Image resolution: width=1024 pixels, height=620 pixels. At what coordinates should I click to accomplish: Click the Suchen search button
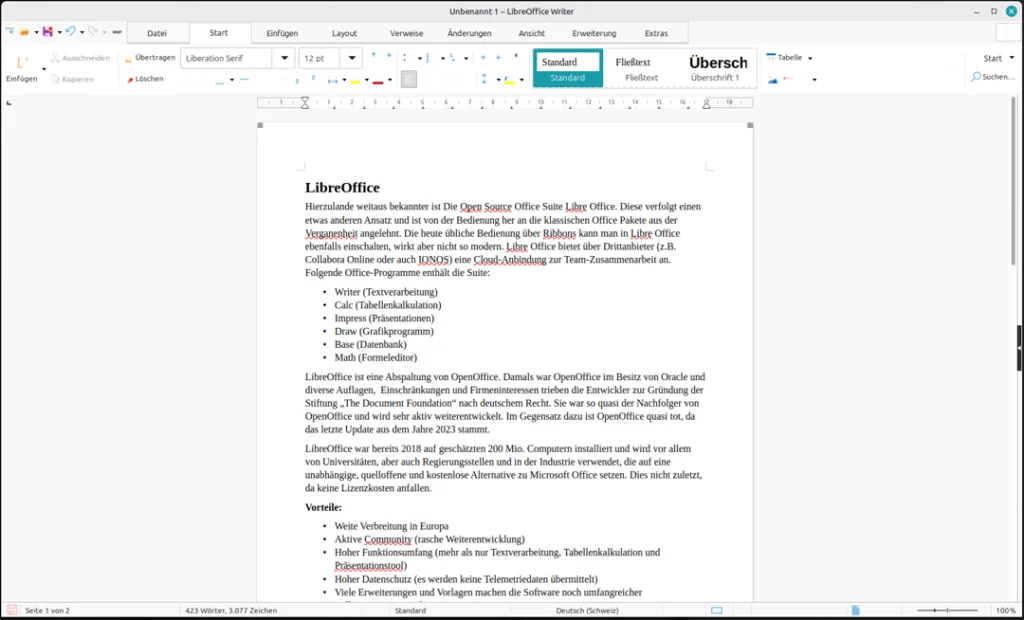coord(993,77)
